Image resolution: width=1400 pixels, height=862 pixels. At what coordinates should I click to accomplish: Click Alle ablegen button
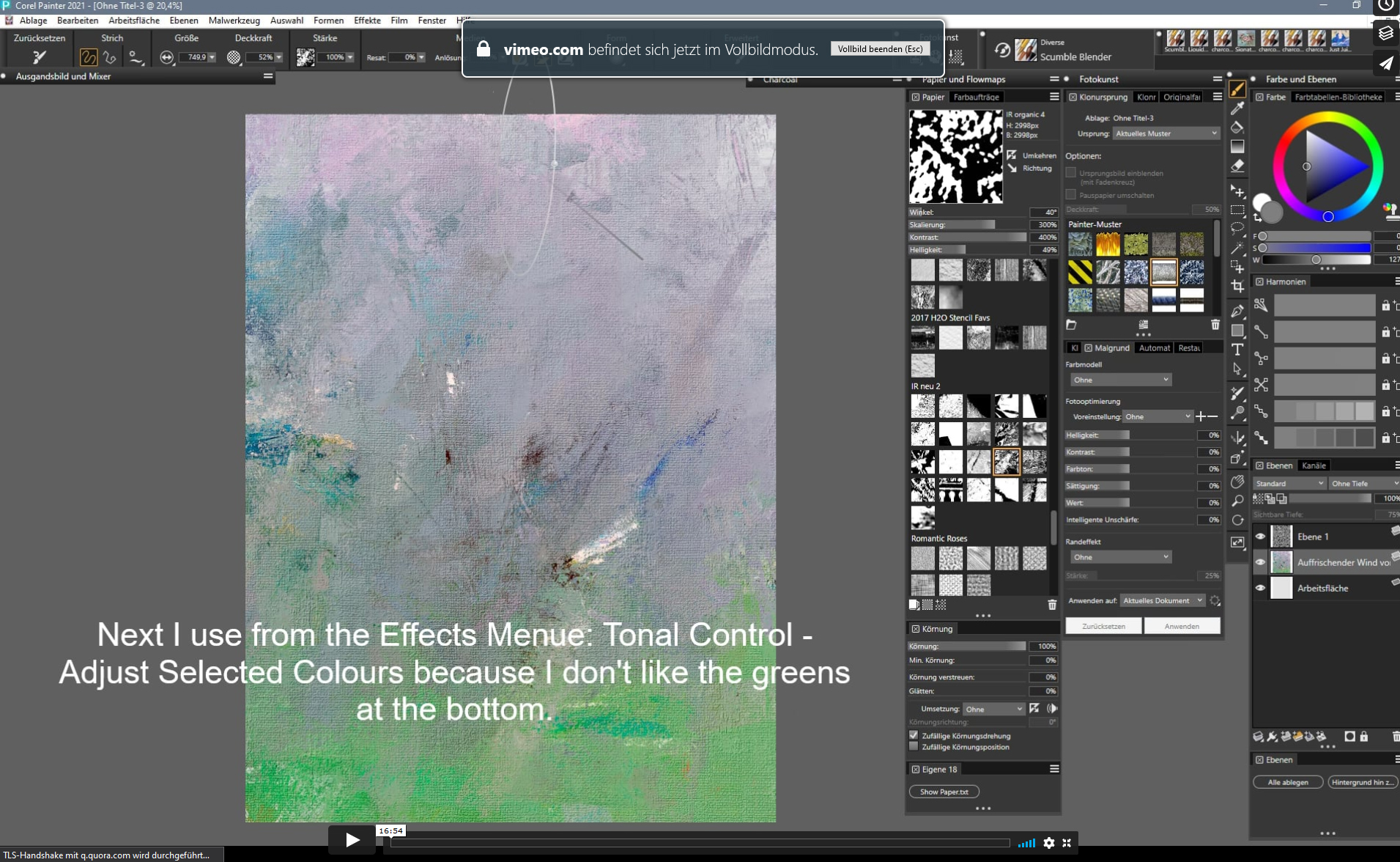tap(1288, 782)
